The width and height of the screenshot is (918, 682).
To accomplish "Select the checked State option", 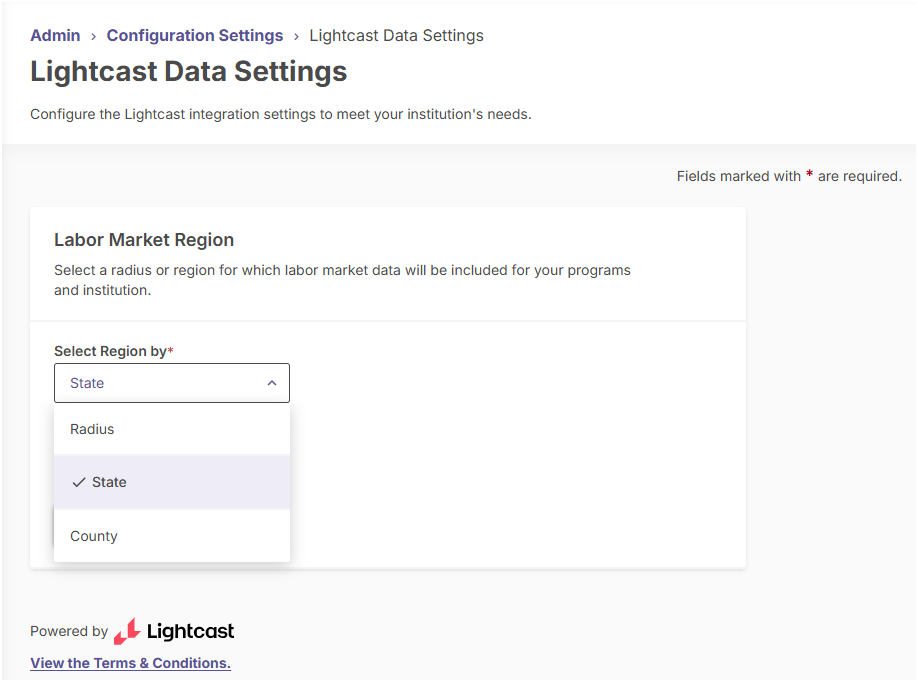I will click(172, 482).
